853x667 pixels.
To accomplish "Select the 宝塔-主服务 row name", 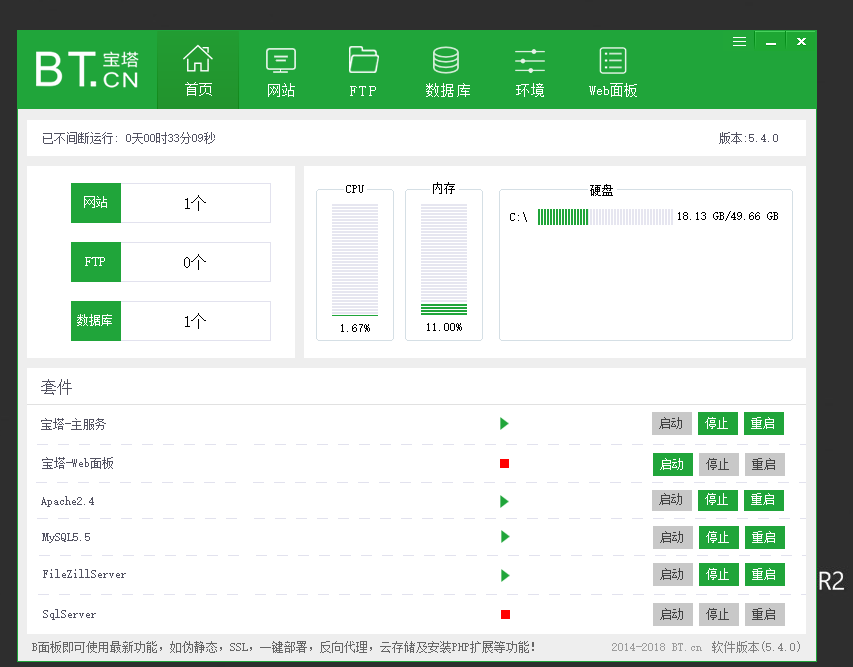I will [x=73, y=424].
